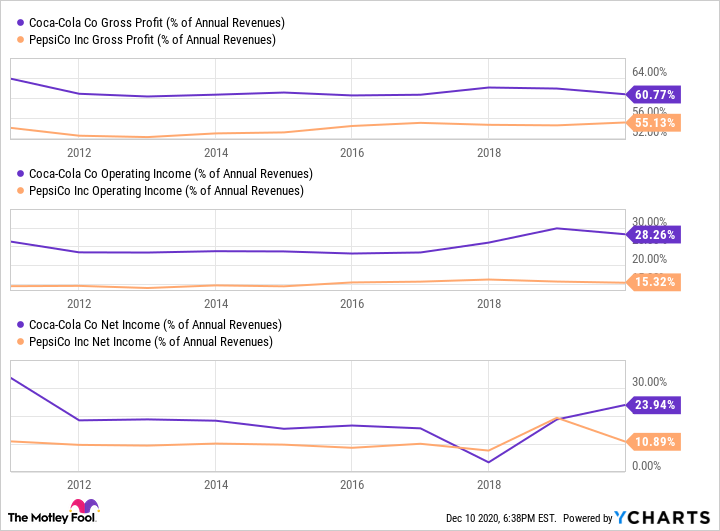Click 2016 on the operating income chart axis

[x=352, y=303]
